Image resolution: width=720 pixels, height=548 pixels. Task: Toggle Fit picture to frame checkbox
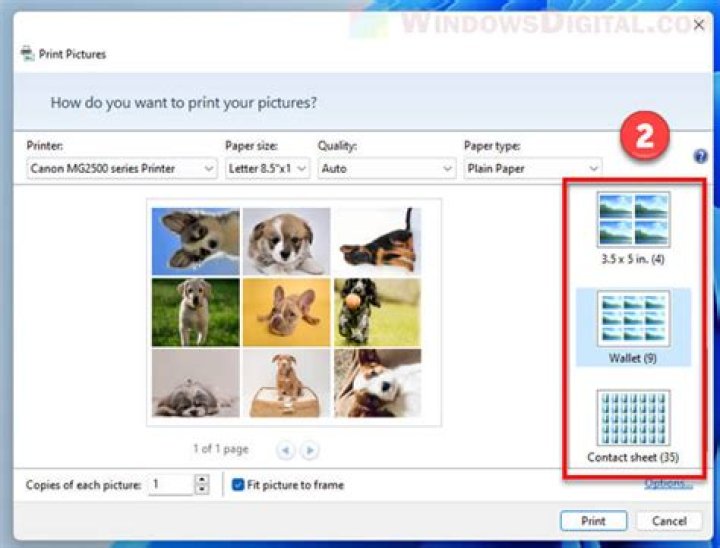pyautogui.click(x=237, y=485)
